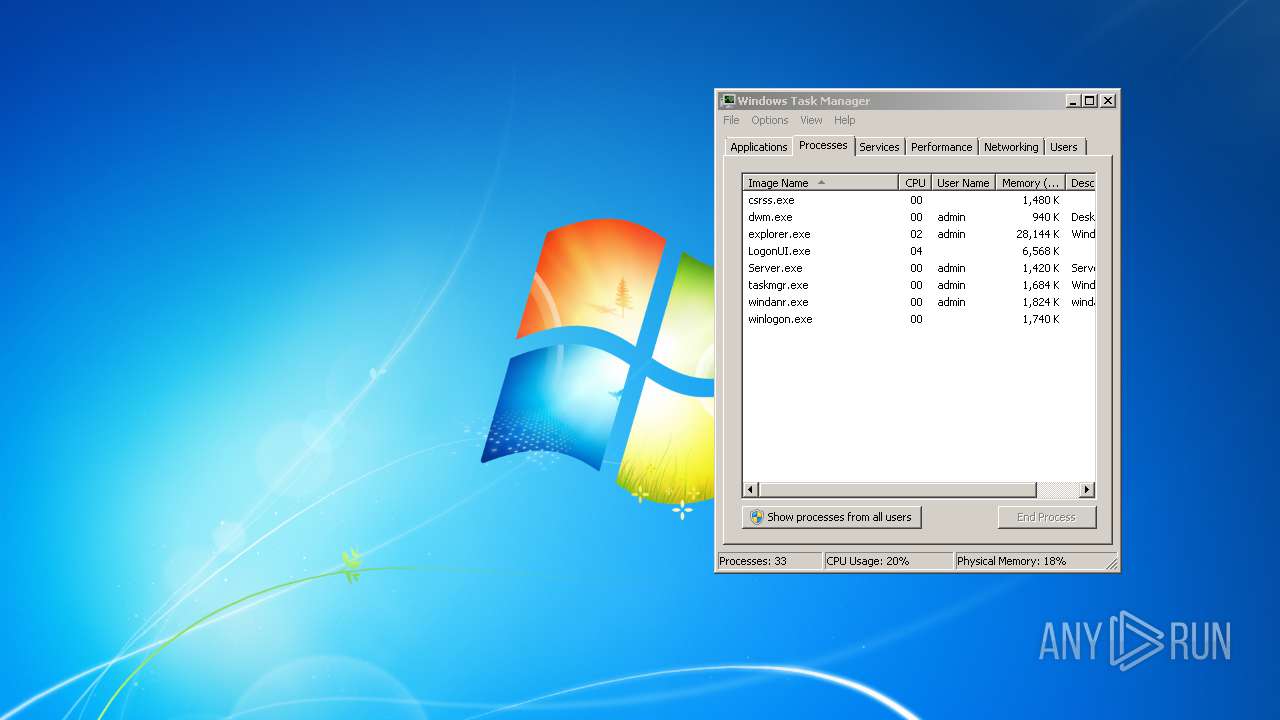This screenshot has height=720, width=1280.
Task: Close the Task Manager window
Action: click(1108, 101)
